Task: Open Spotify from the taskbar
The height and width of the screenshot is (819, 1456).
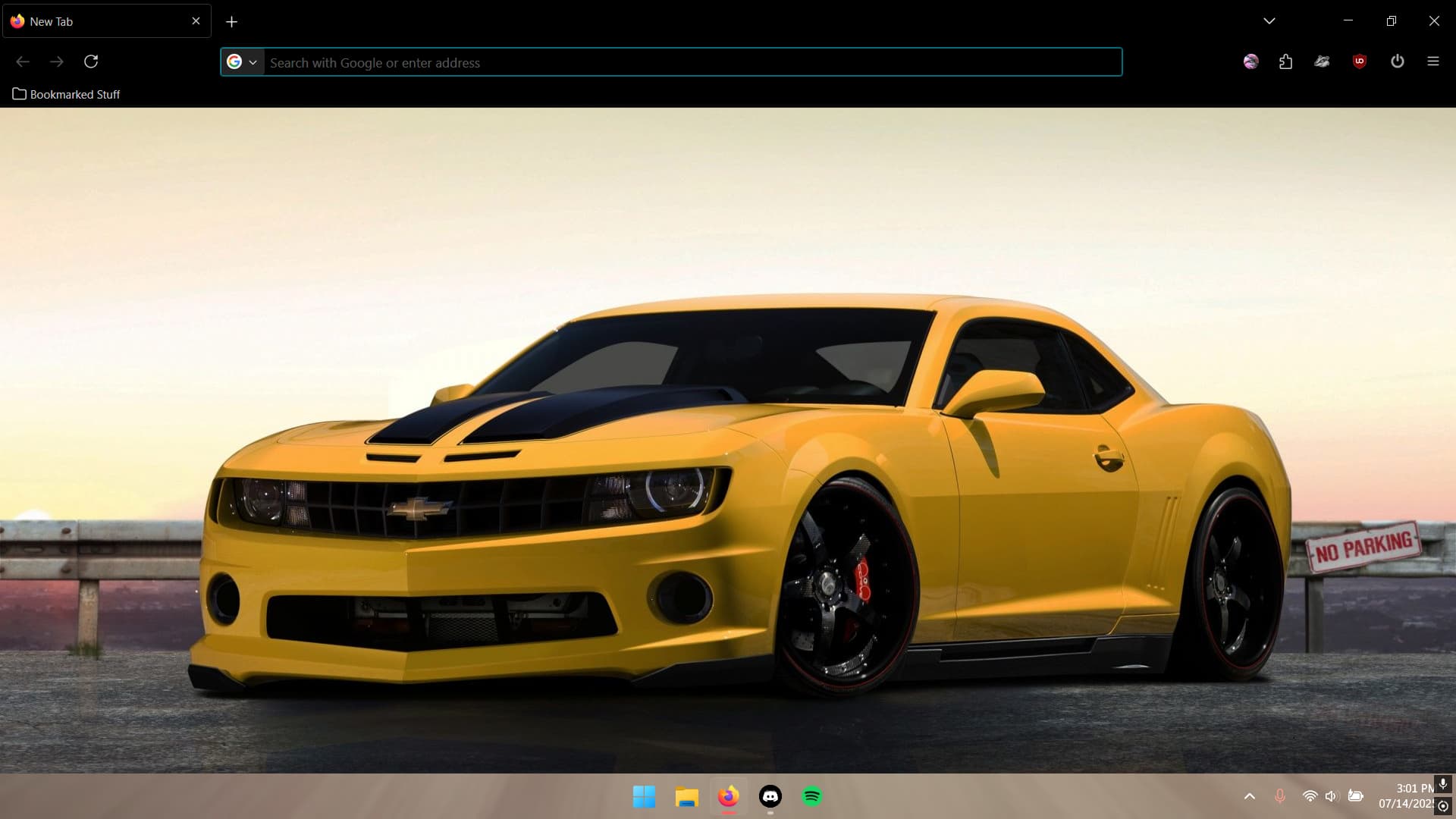Action: 812,796
